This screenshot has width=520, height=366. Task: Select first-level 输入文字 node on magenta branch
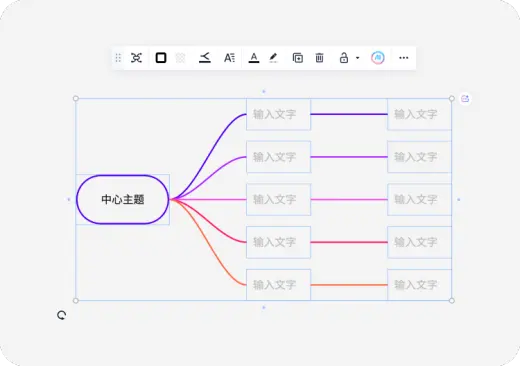tap(278, 199)
